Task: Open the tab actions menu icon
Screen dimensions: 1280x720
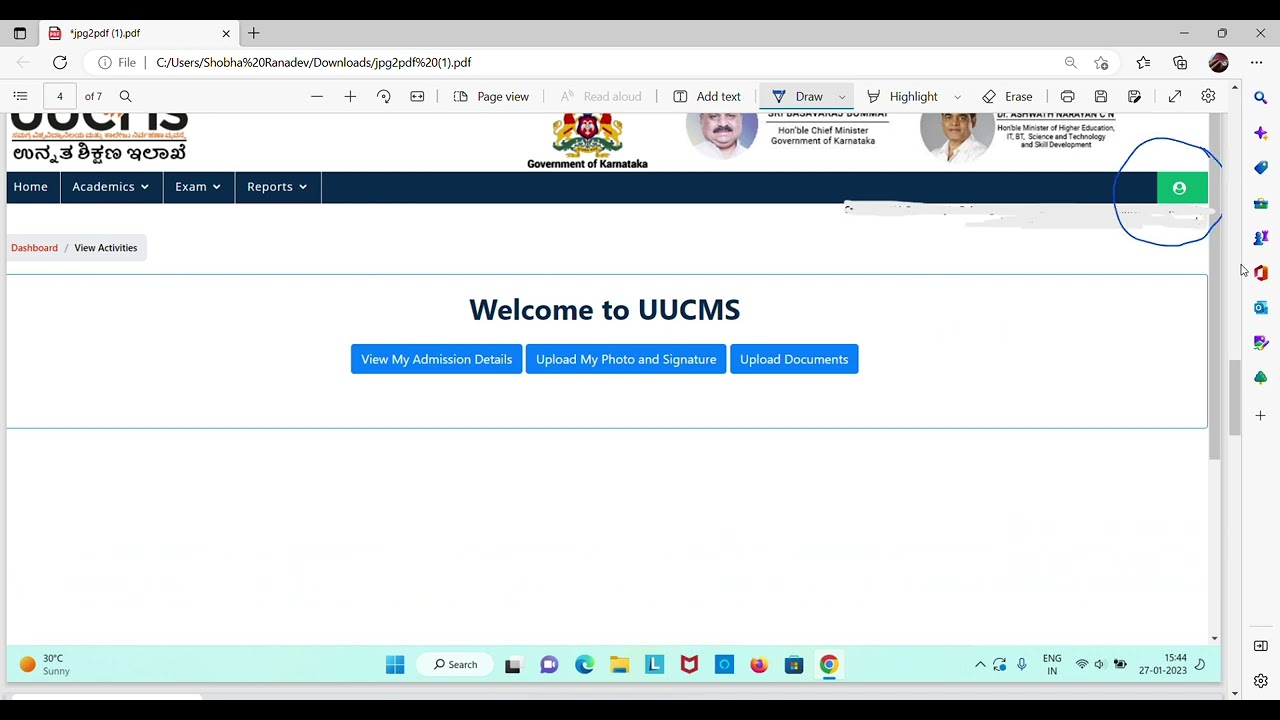Action: point(20,33)
